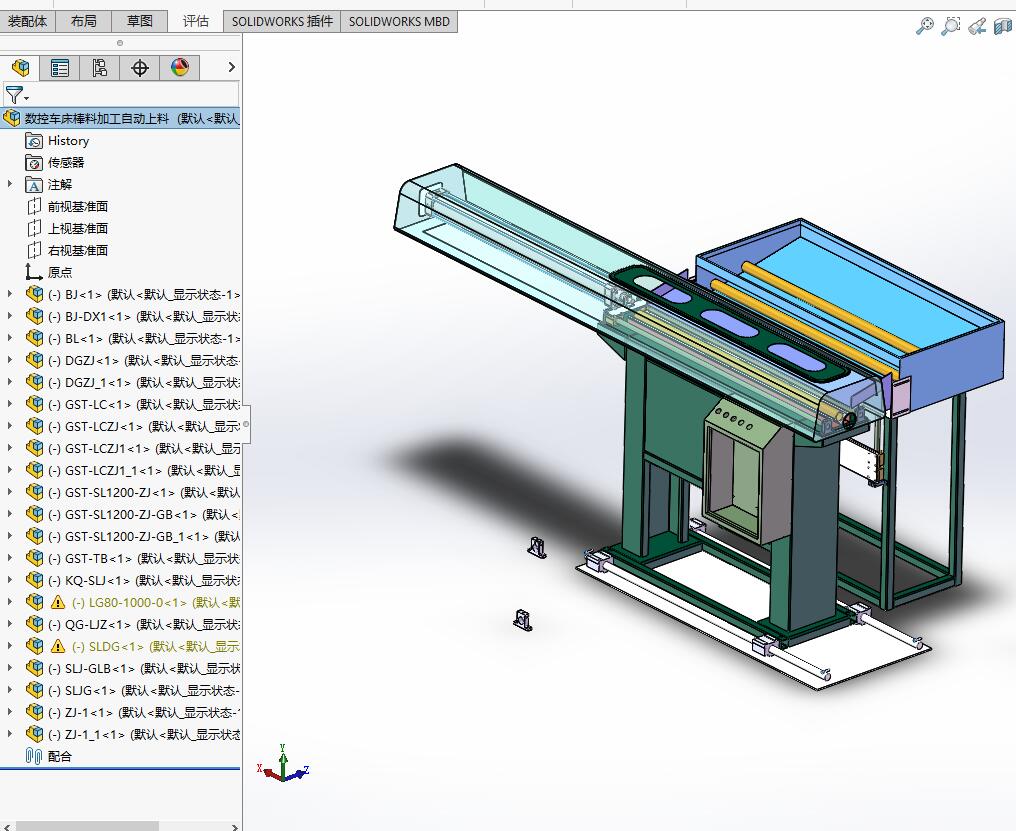Click the 配合 mates paperclip icon
This screenshot has width=1016, height=831.
34,756
